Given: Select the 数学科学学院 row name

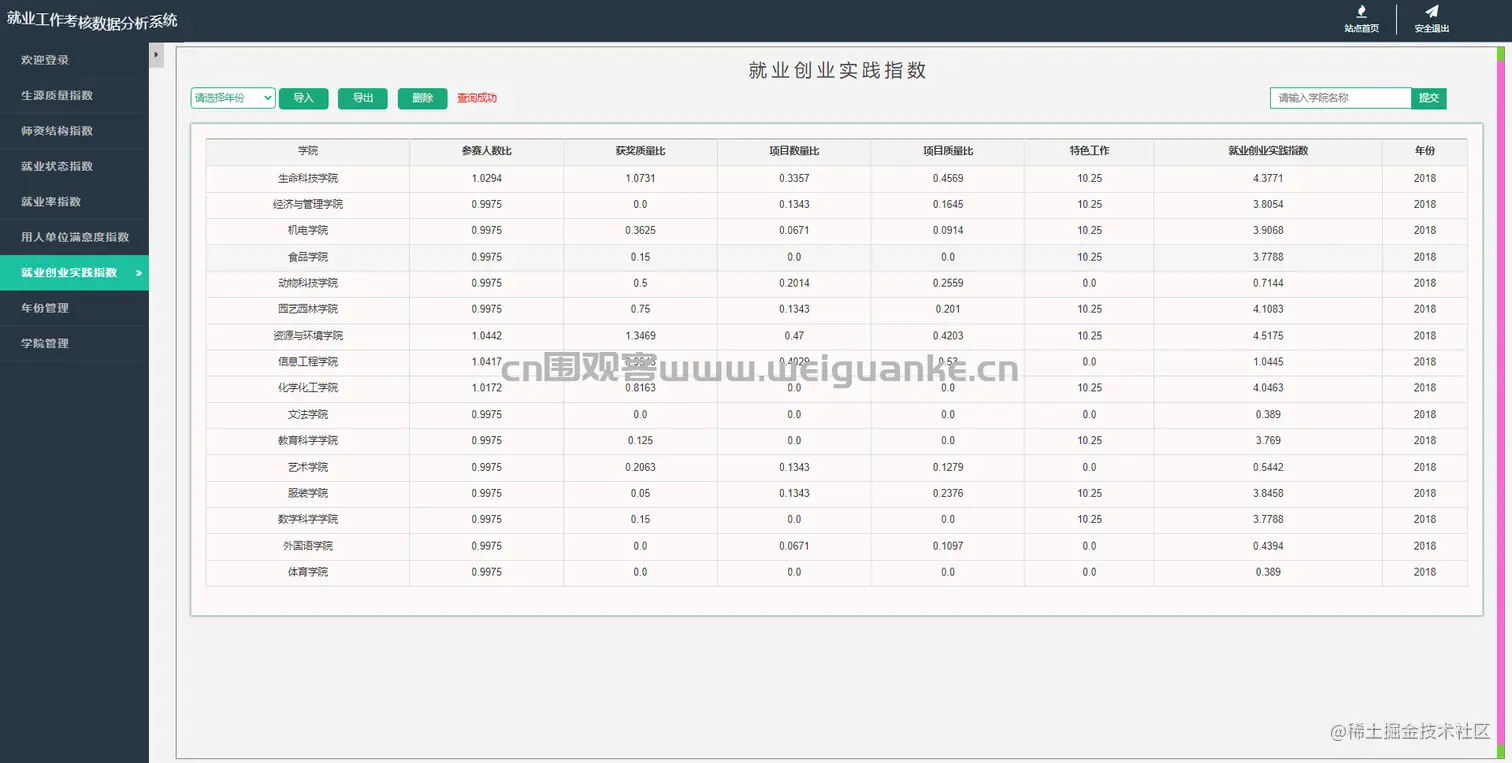Looking at the screenshot, I should pyautogui.click(x=308, y=519).
